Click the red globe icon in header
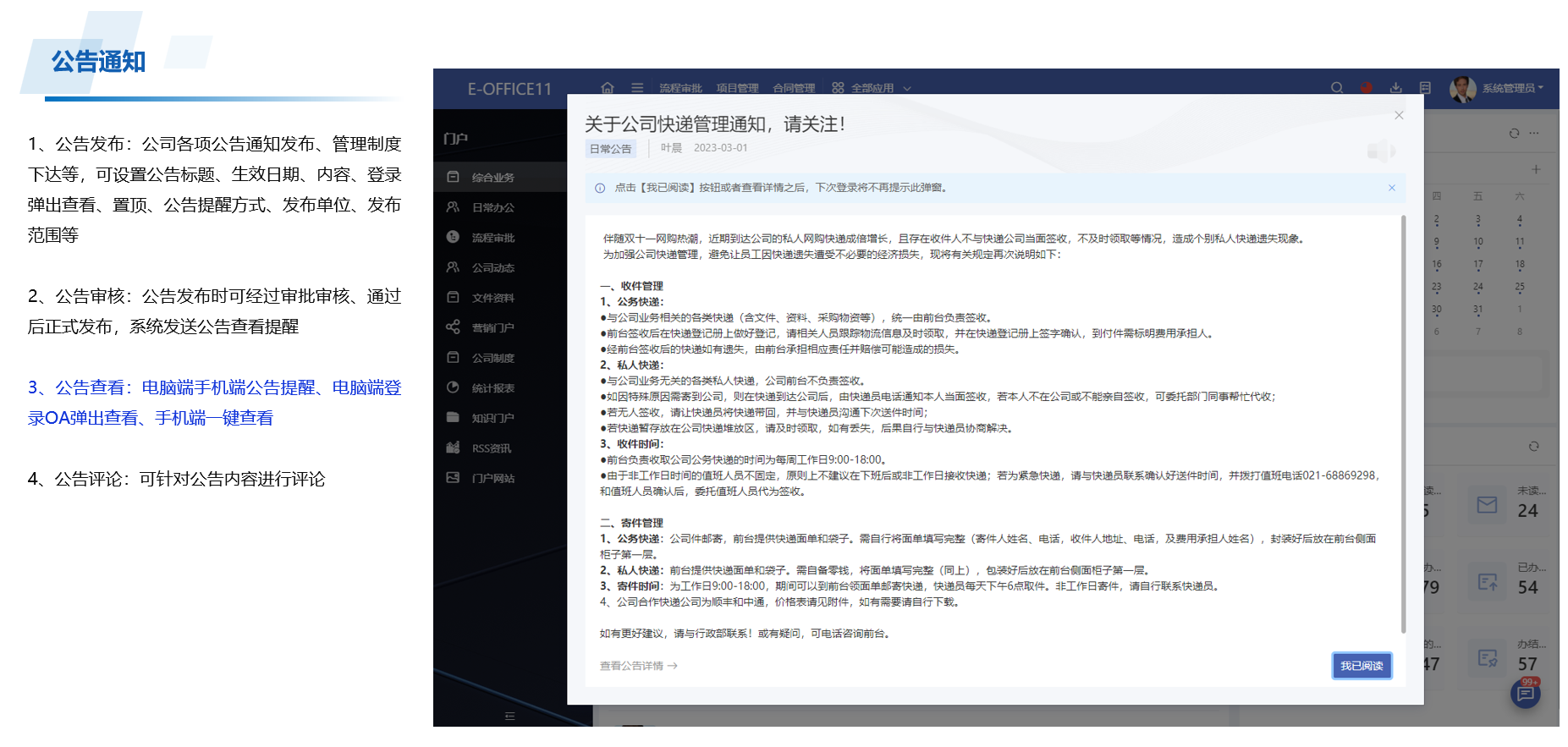This screenshot has height=747, width=1568. [1366, 88]
